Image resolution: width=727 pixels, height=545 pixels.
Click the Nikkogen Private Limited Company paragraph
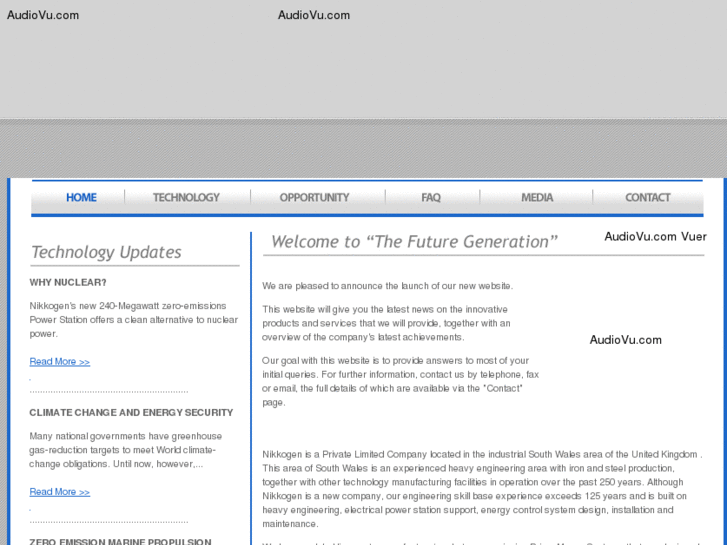pos(482,489)
